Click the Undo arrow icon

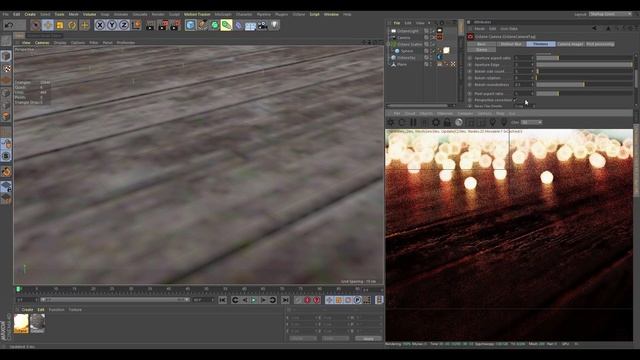(x=9, y=25)
